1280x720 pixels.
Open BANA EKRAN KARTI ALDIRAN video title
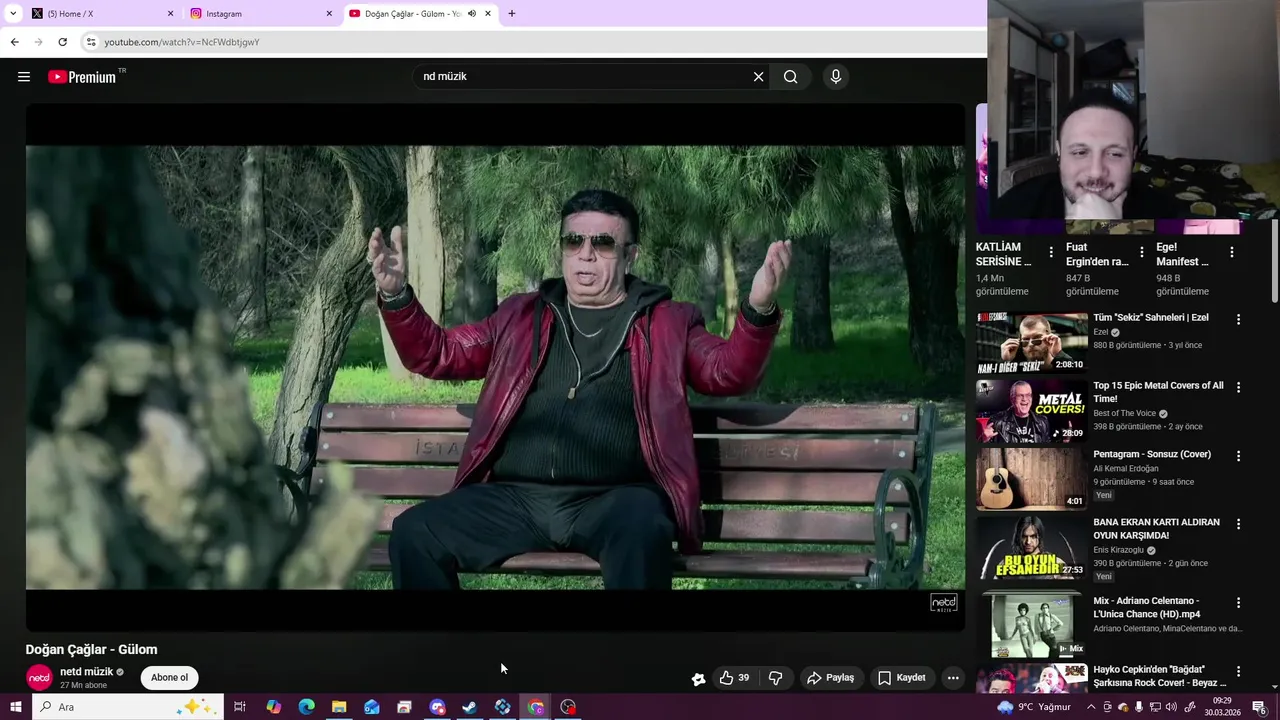pos(1156,529)
